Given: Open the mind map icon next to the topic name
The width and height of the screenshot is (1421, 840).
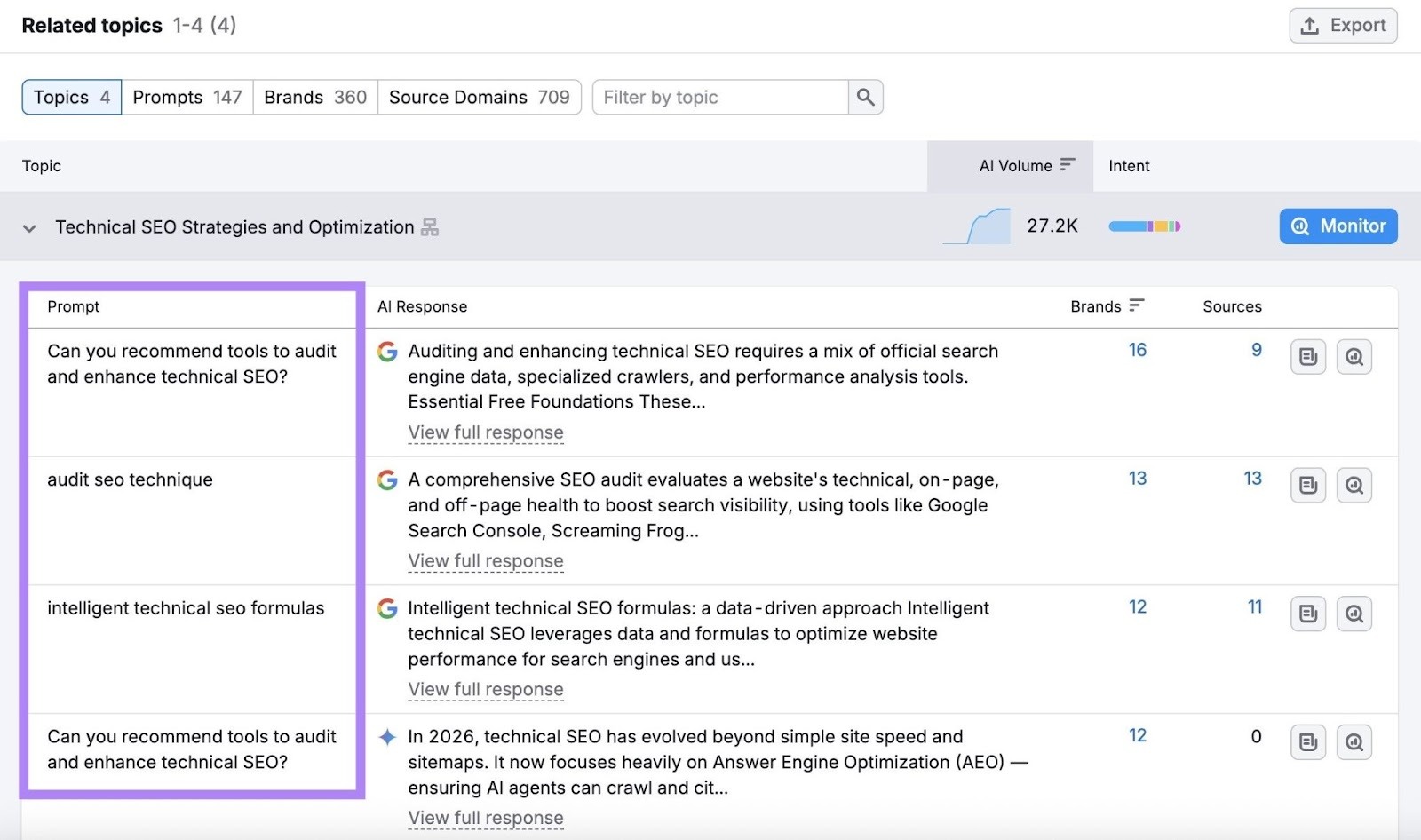Looking at the screenshot, I should 429,226.
